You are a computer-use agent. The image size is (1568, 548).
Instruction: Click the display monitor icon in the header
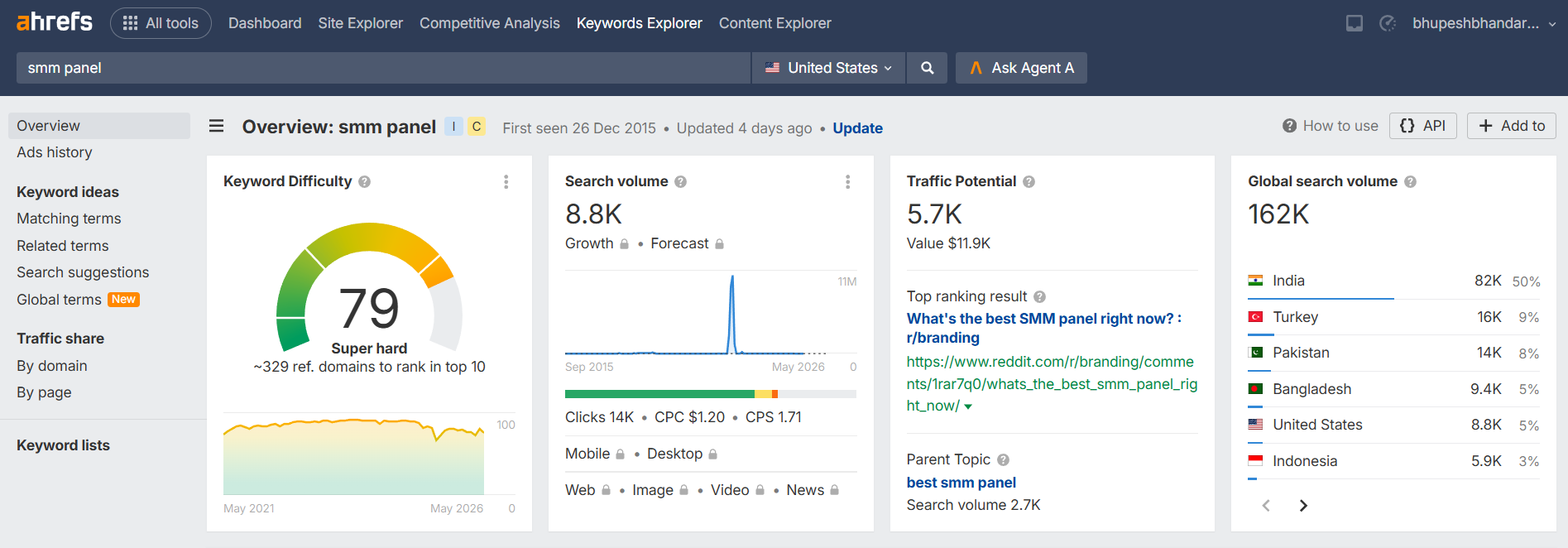(x=1355, y=23)
